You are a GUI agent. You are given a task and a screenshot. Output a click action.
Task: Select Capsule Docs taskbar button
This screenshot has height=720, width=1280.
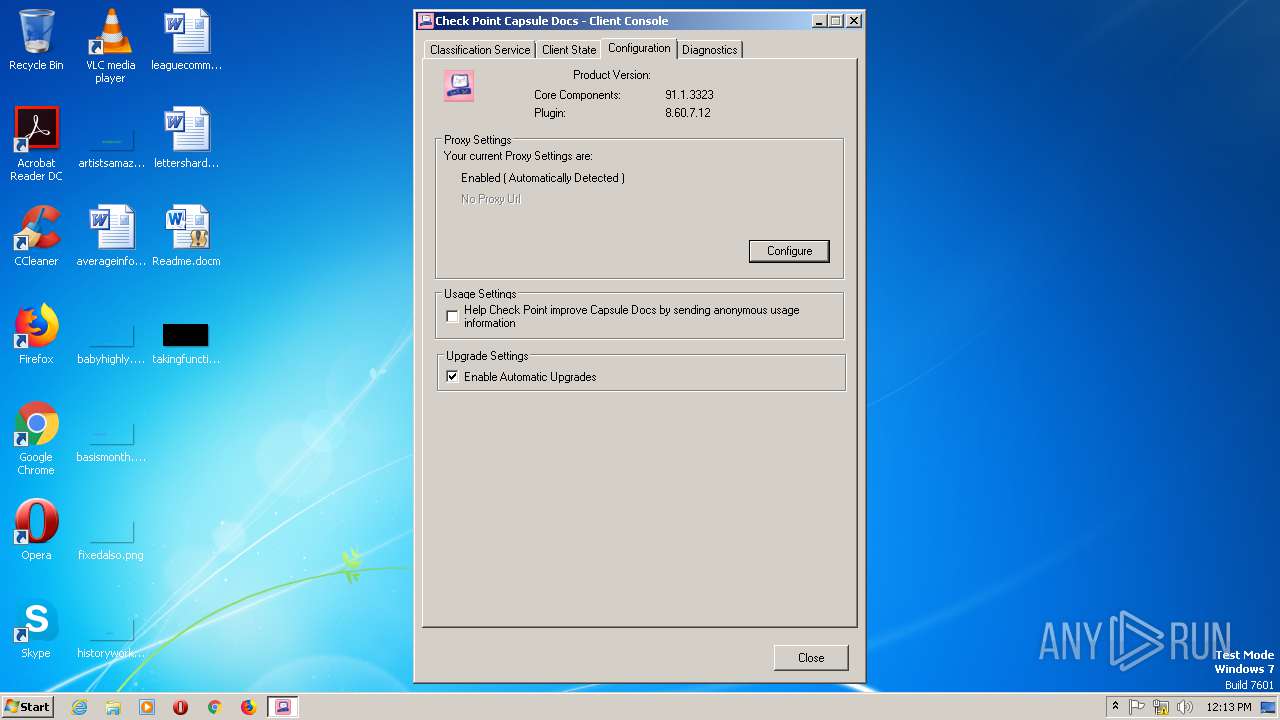283,707
